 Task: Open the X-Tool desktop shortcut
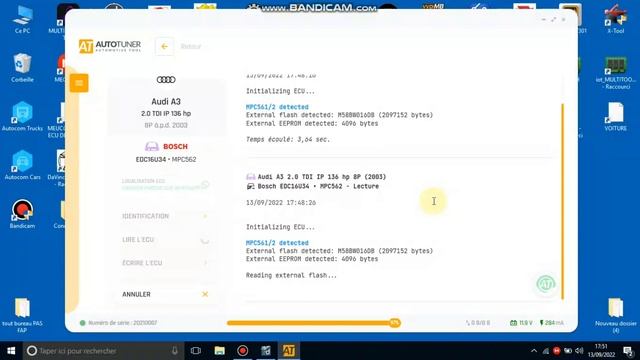point(616,20)
